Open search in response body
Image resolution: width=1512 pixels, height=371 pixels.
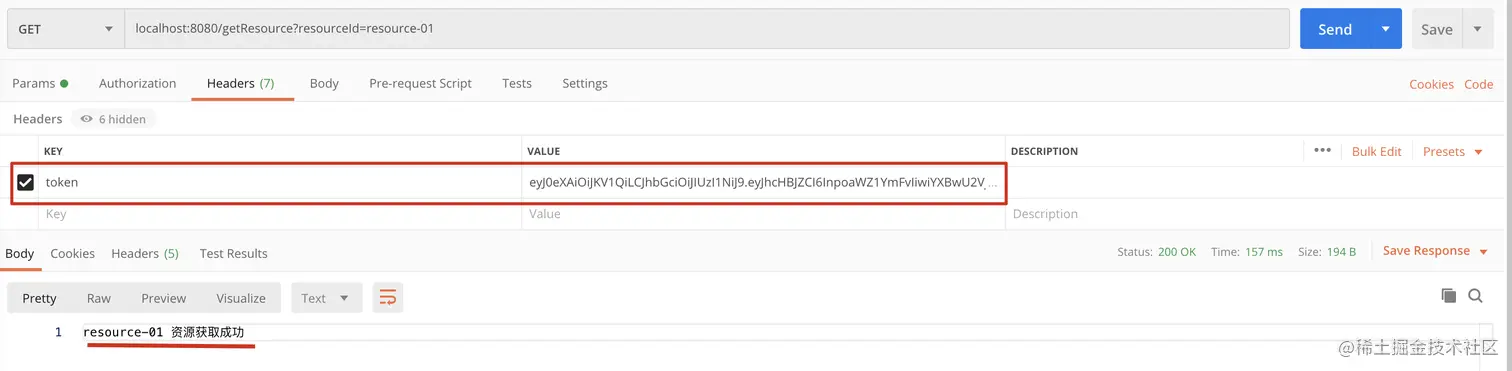coord(1475,296)
